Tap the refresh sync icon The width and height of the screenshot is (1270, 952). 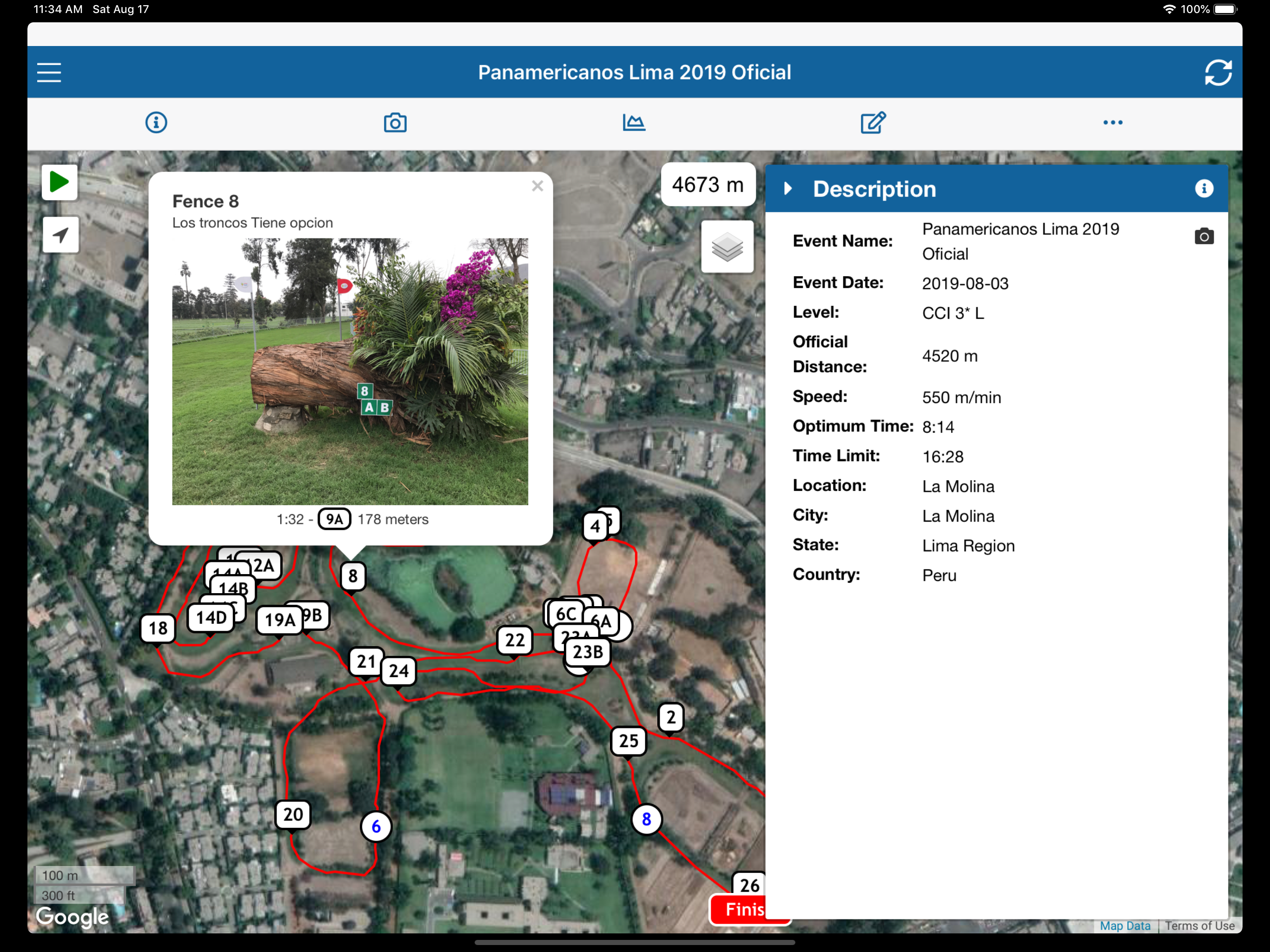click(x=1218, y=73)
